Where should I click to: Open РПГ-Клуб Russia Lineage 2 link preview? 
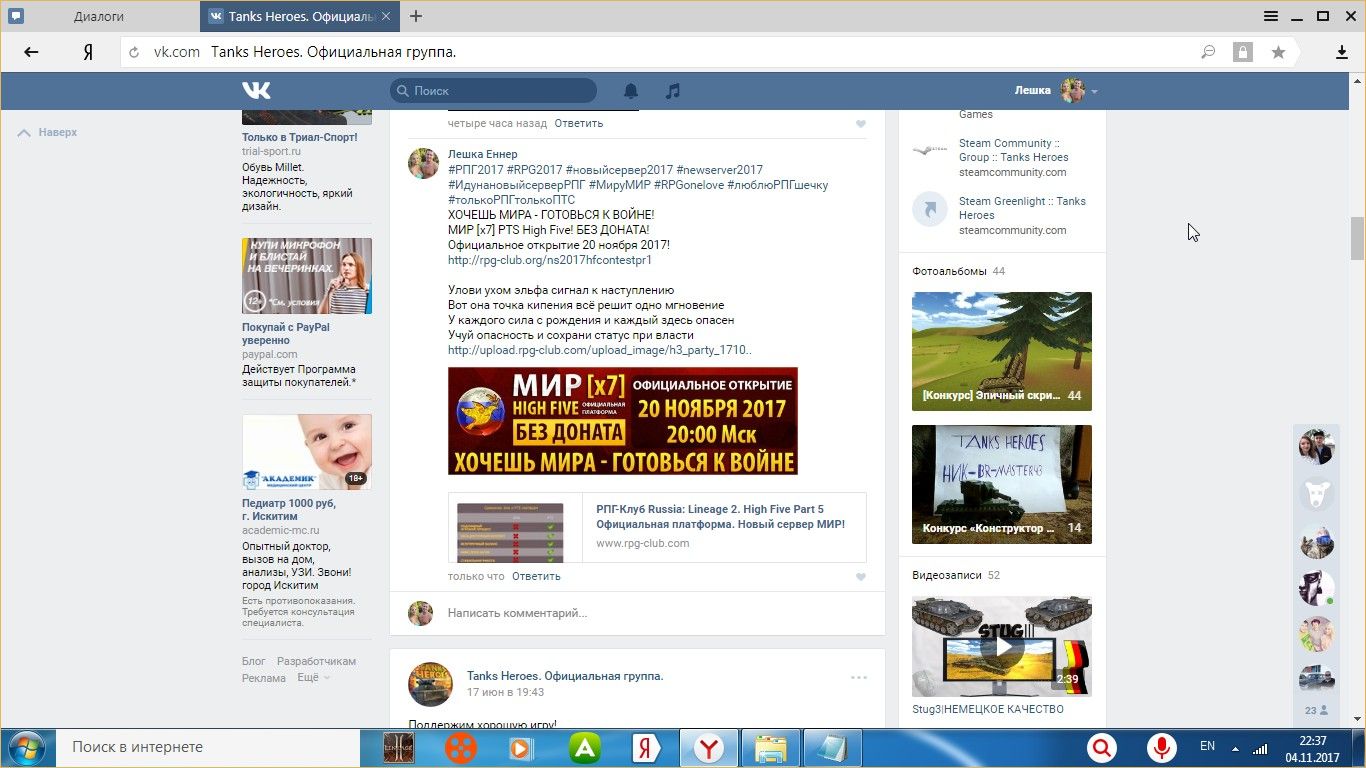657,527
